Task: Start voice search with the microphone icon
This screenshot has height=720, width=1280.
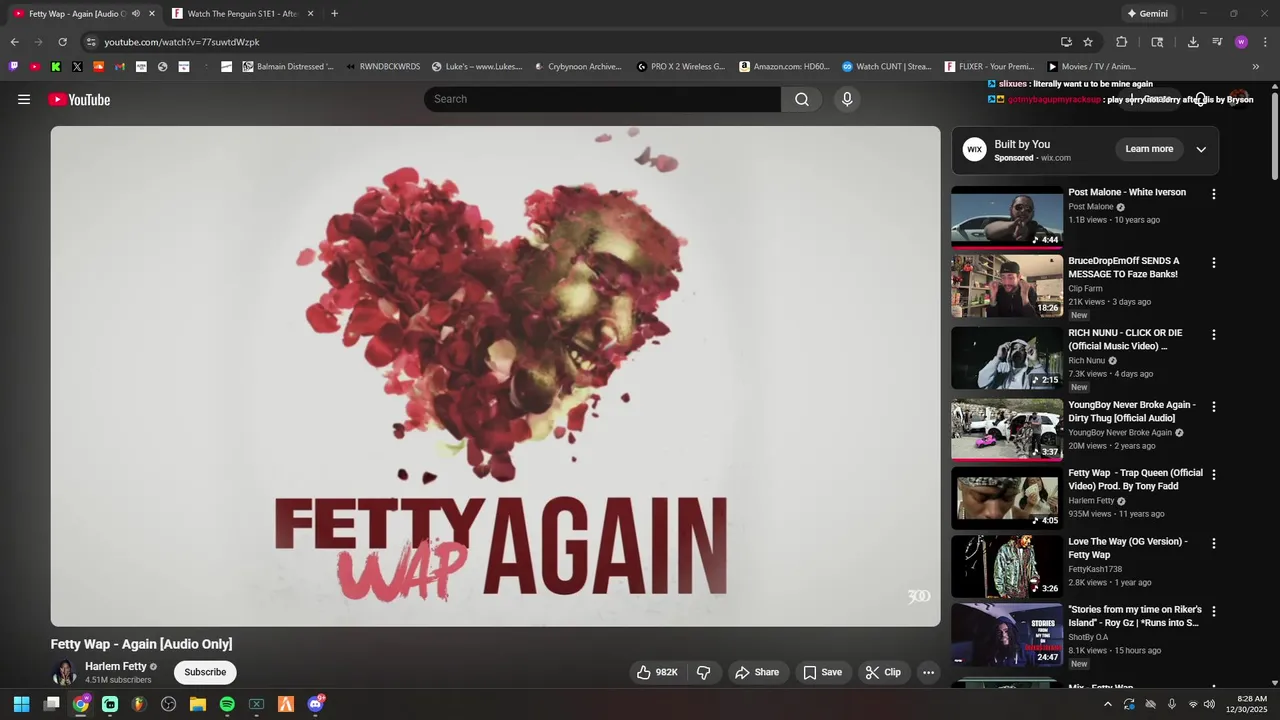Action: point(847,99)
